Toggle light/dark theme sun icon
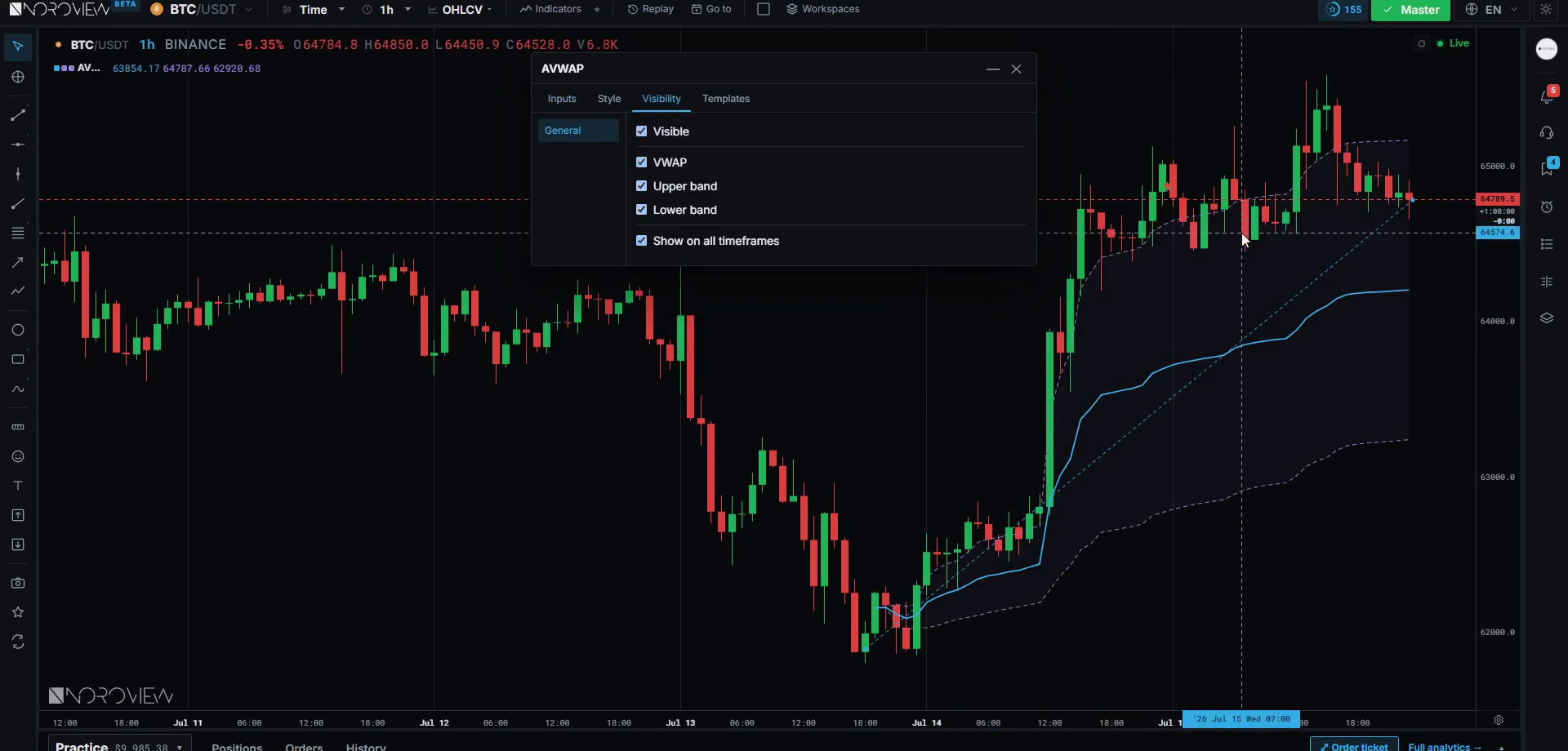The height and width of the screenshot is (751, 1568). tap(1546, 10)
